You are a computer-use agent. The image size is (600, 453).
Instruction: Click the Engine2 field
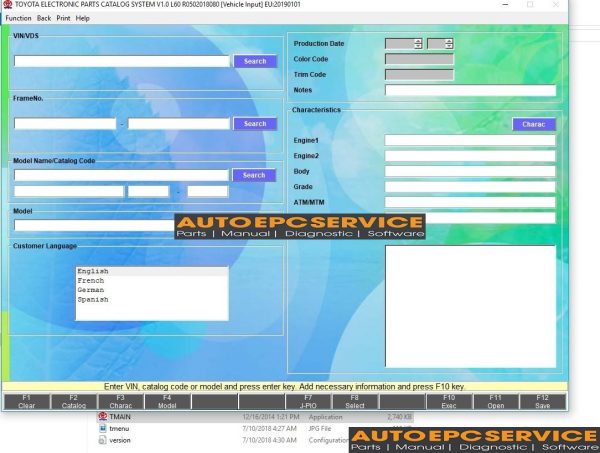point(470,156)
